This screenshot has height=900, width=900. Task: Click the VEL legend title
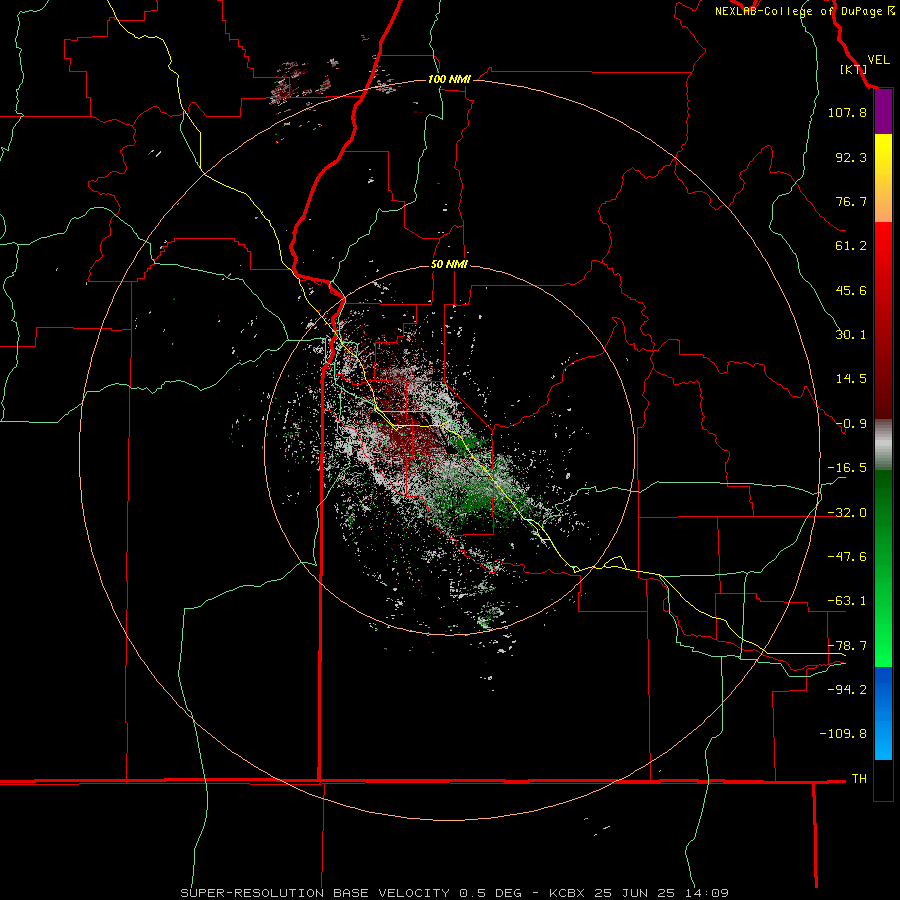tap(878, 60)
